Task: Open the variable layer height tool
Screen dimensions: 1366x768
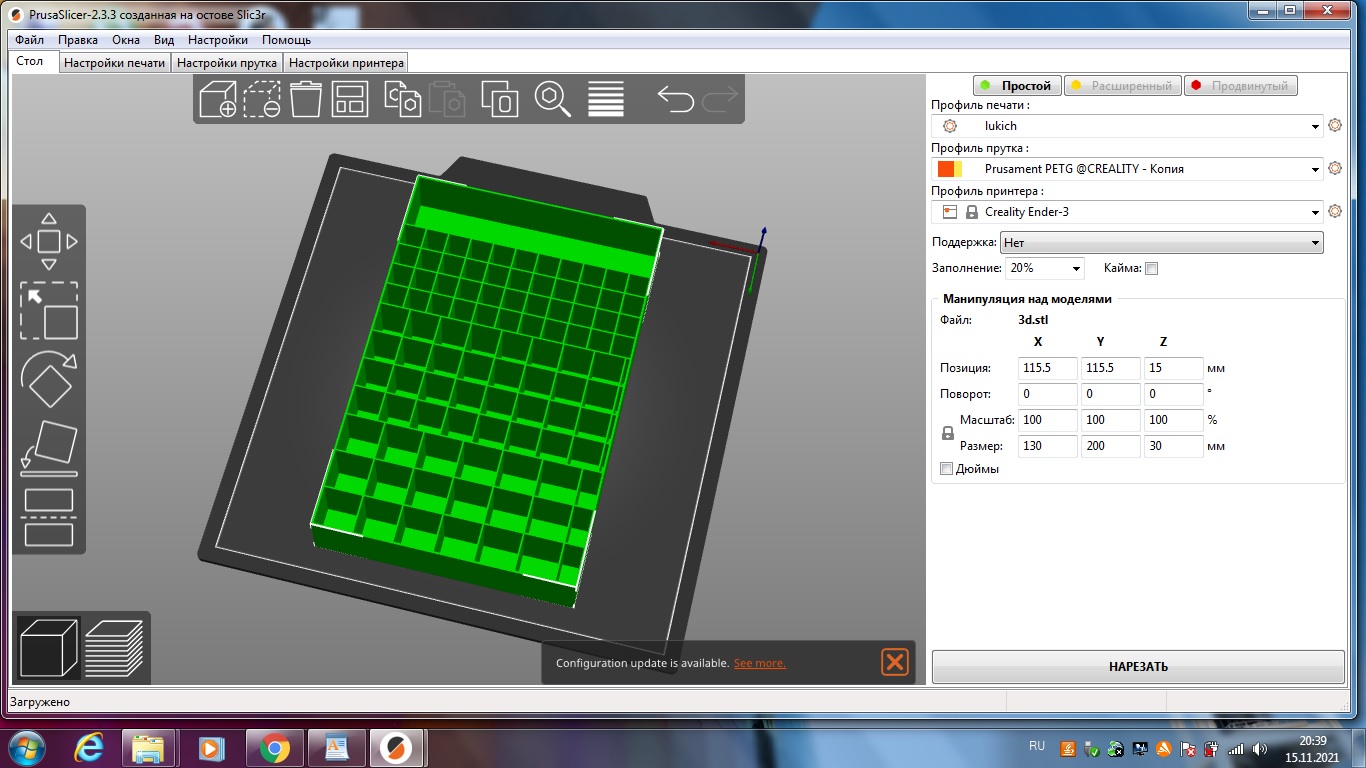Action: tap(606, 99)
